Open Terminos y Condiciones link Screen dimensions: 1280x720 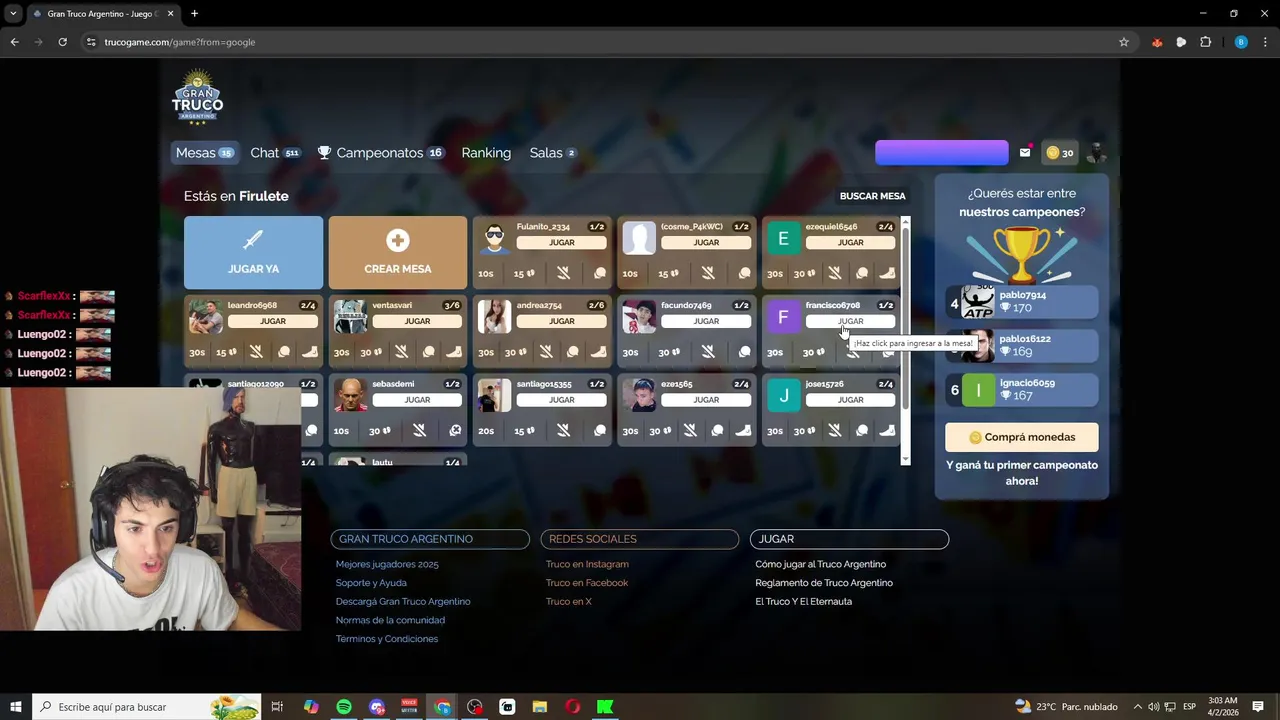387,639
